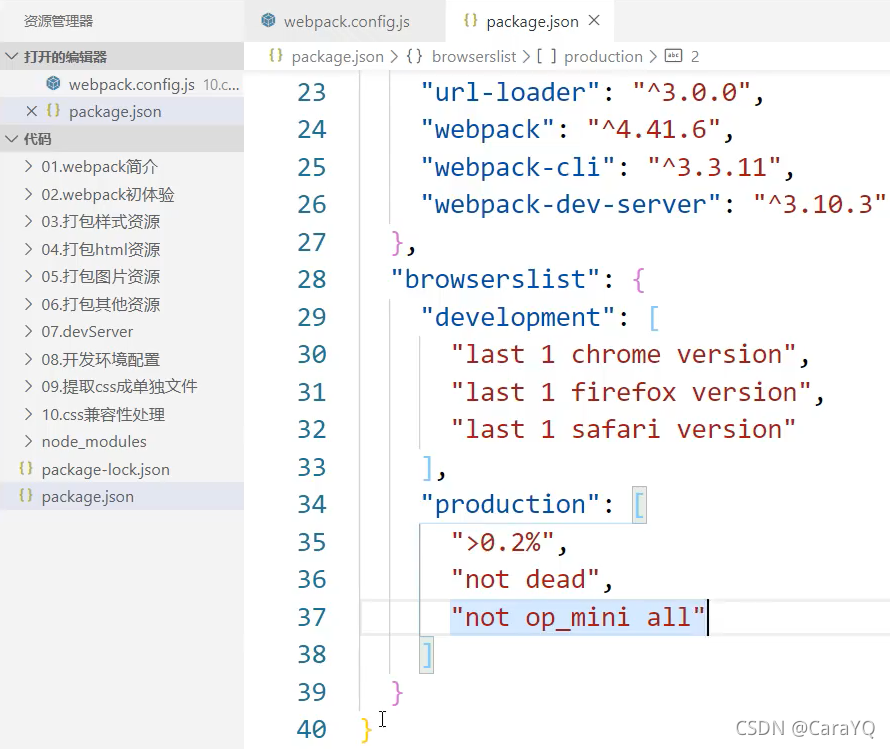Close the package.json tab
Viewport: 890px width, 749px height.
click(x=594, y=20)
